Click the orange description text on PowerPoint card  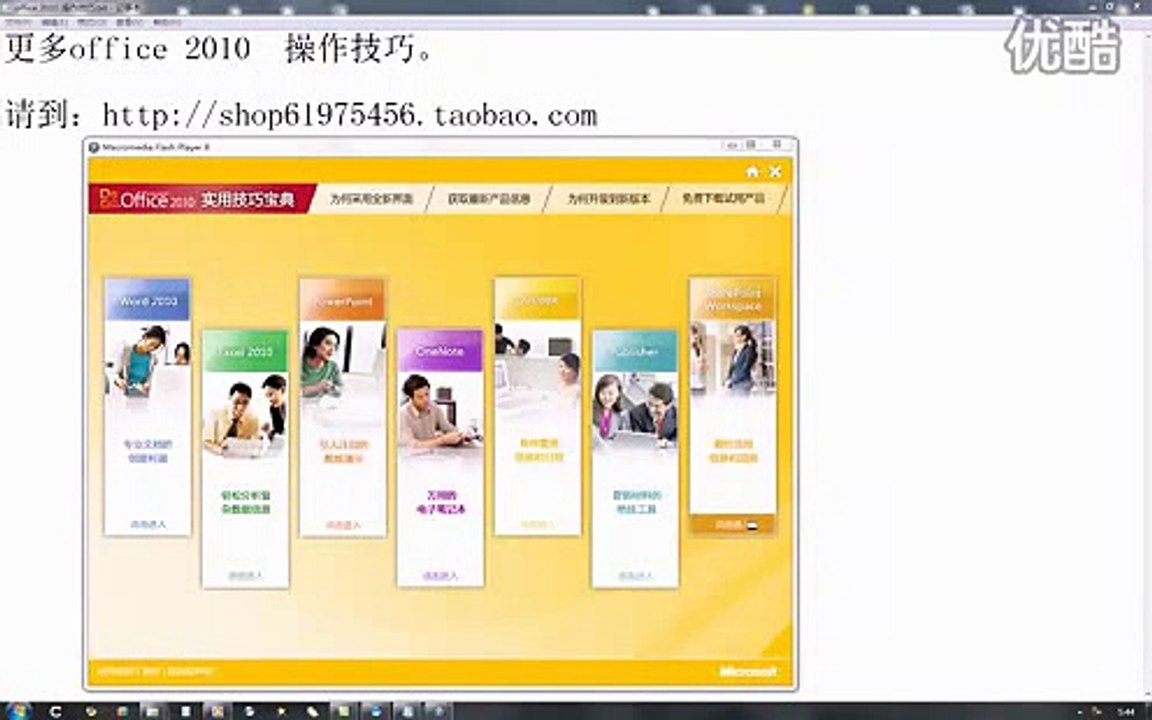343,452
